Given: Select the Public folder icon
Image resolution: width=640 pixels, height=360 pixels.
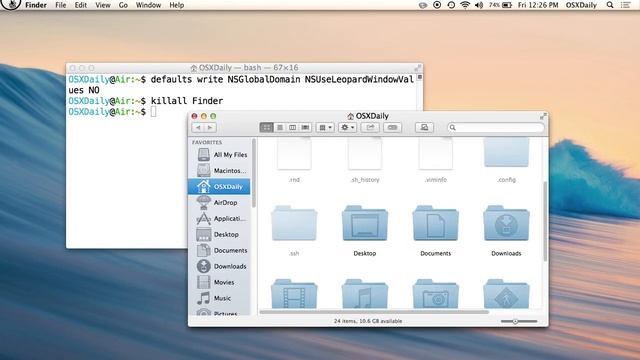Looking at the screenshot, I should [506, 294].
